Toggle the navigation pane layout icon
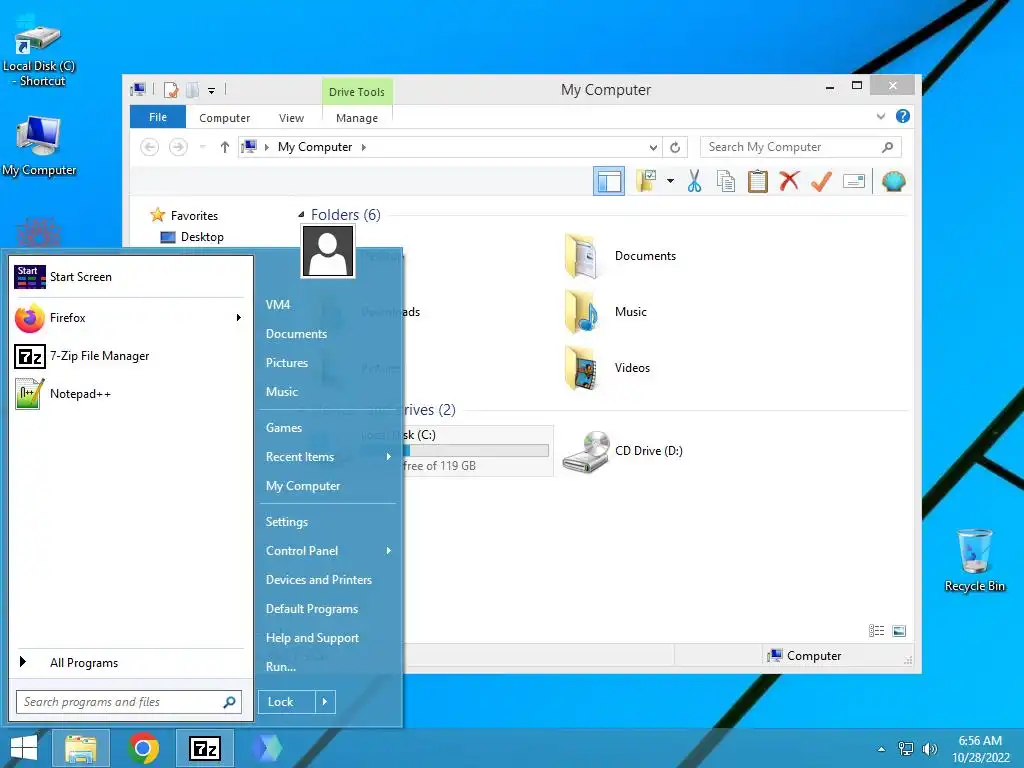This screenshot has width=1024, height=768. pos(609,181)
